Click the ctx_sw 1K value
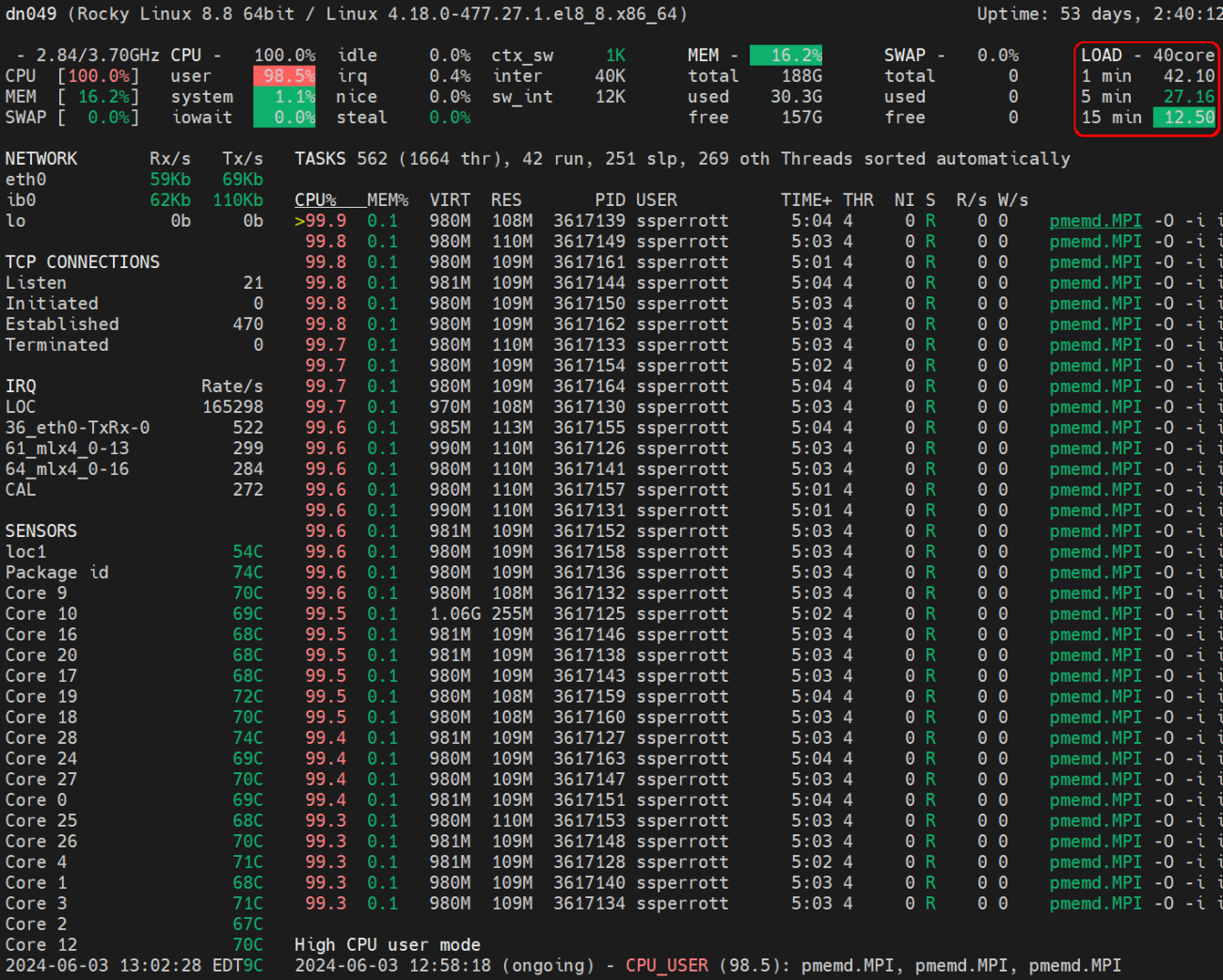Screen dimensions: 1223x980 [615, 55]
